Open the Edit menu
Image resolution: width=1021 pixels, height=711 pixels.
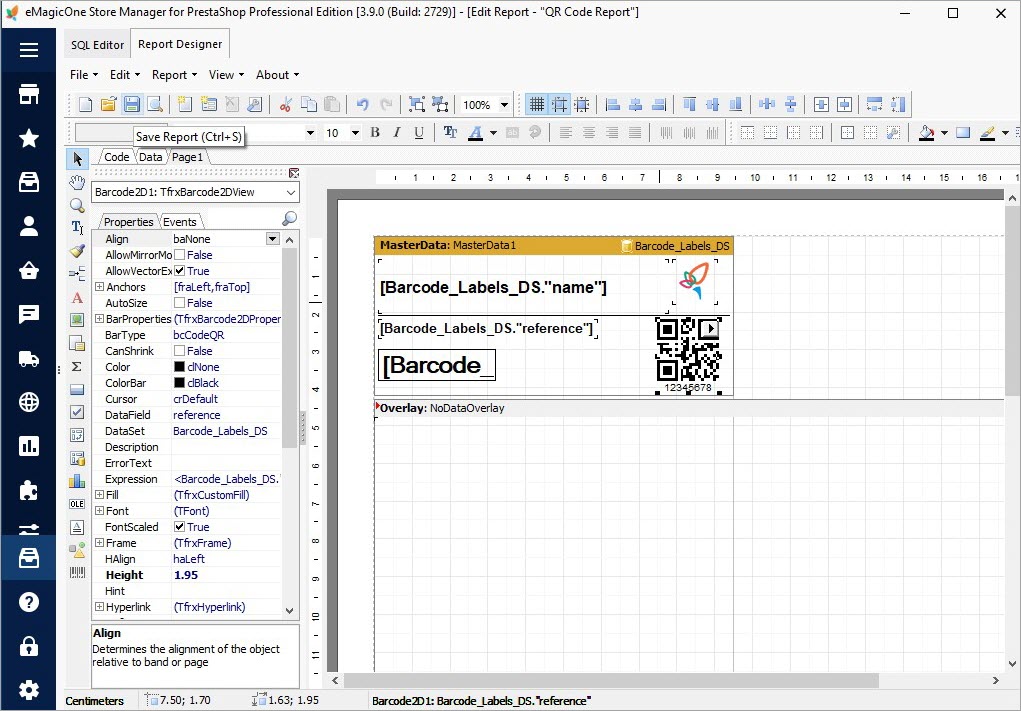click(x=124, y=75)
